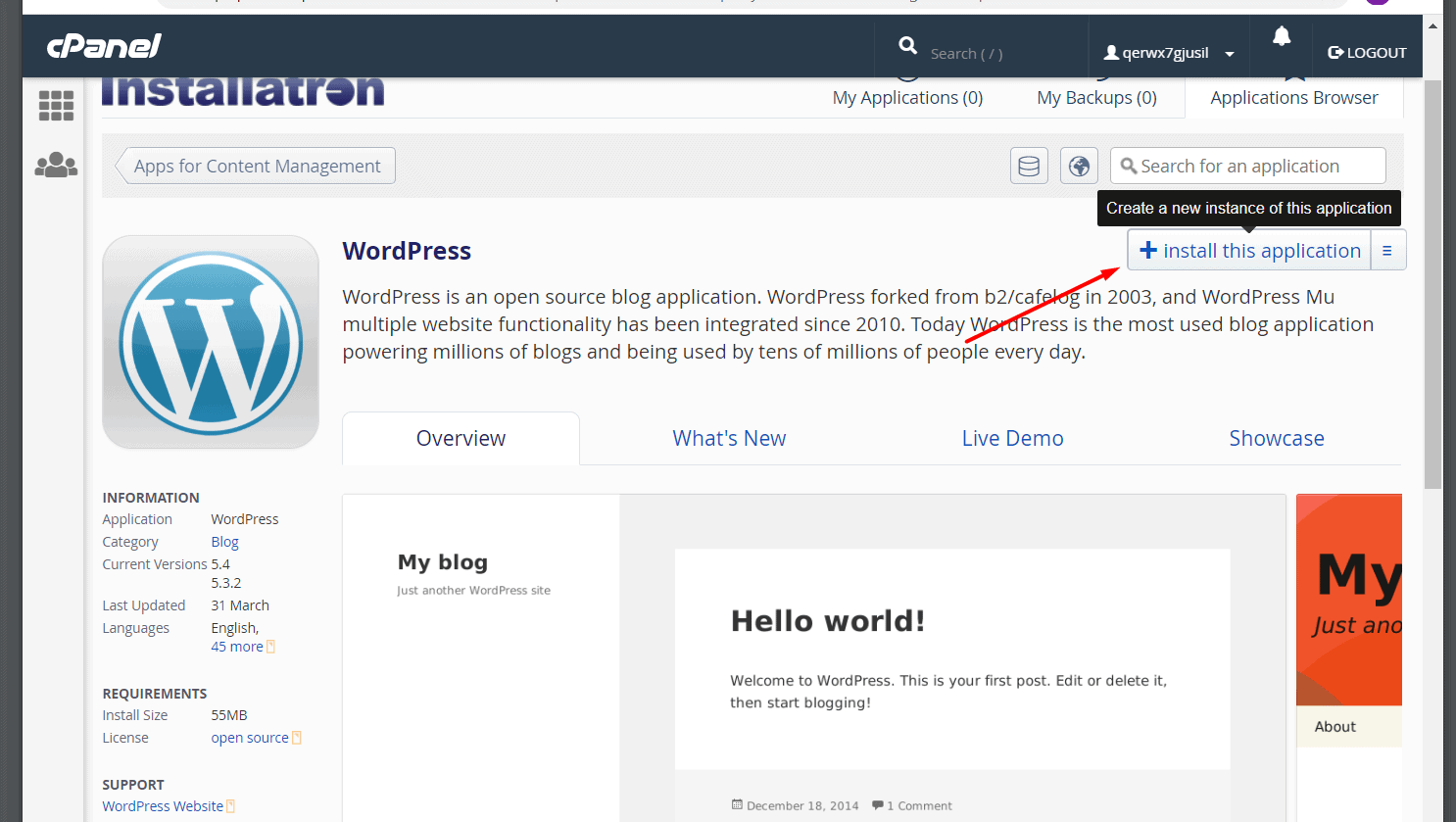Click the page vertical scrollbar
This screenshot has height=822, width=1456.
[1432, 284]
